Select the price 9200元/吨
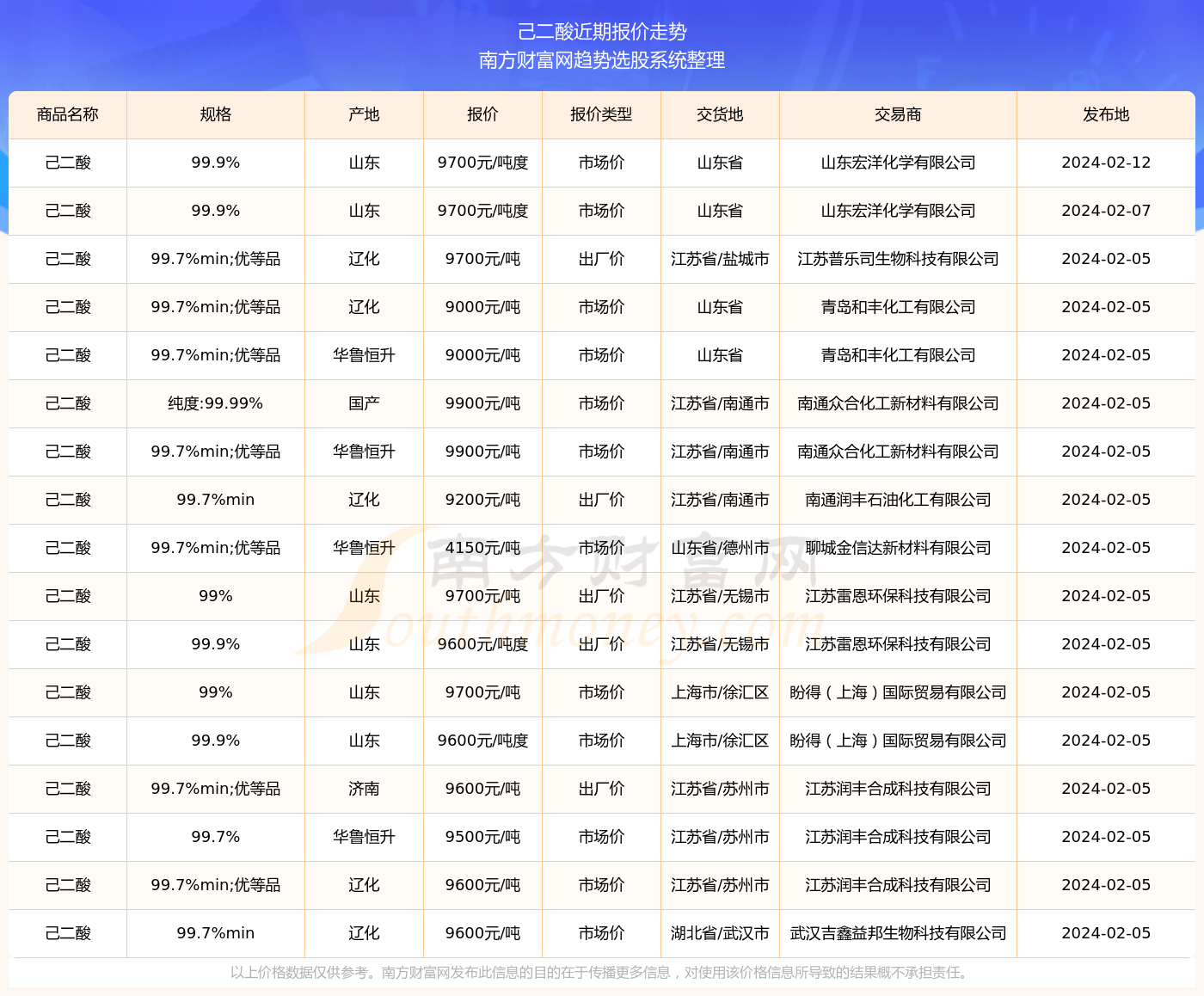The width and height of the screenshot is (1204, 996). pyautogui.click(x=482, y=500)
